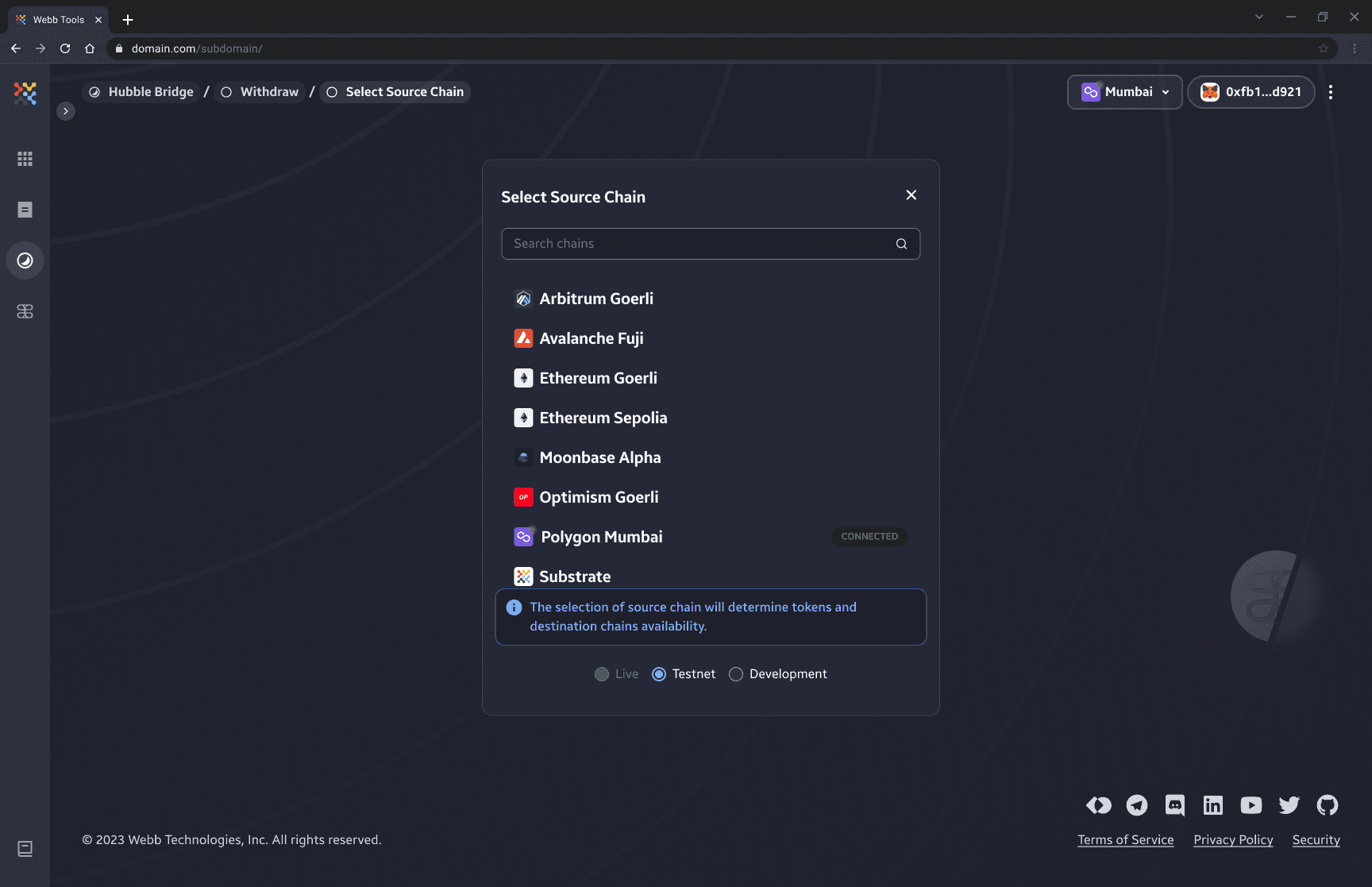Open browser menu three dots

coord(1355,48)
